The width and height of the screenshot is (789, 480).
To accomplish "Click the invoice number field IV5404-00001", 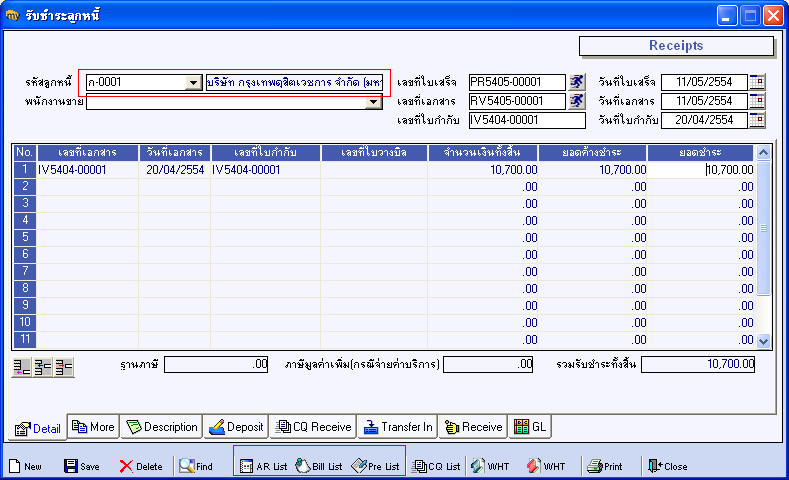I will click(x=526, y=121).
